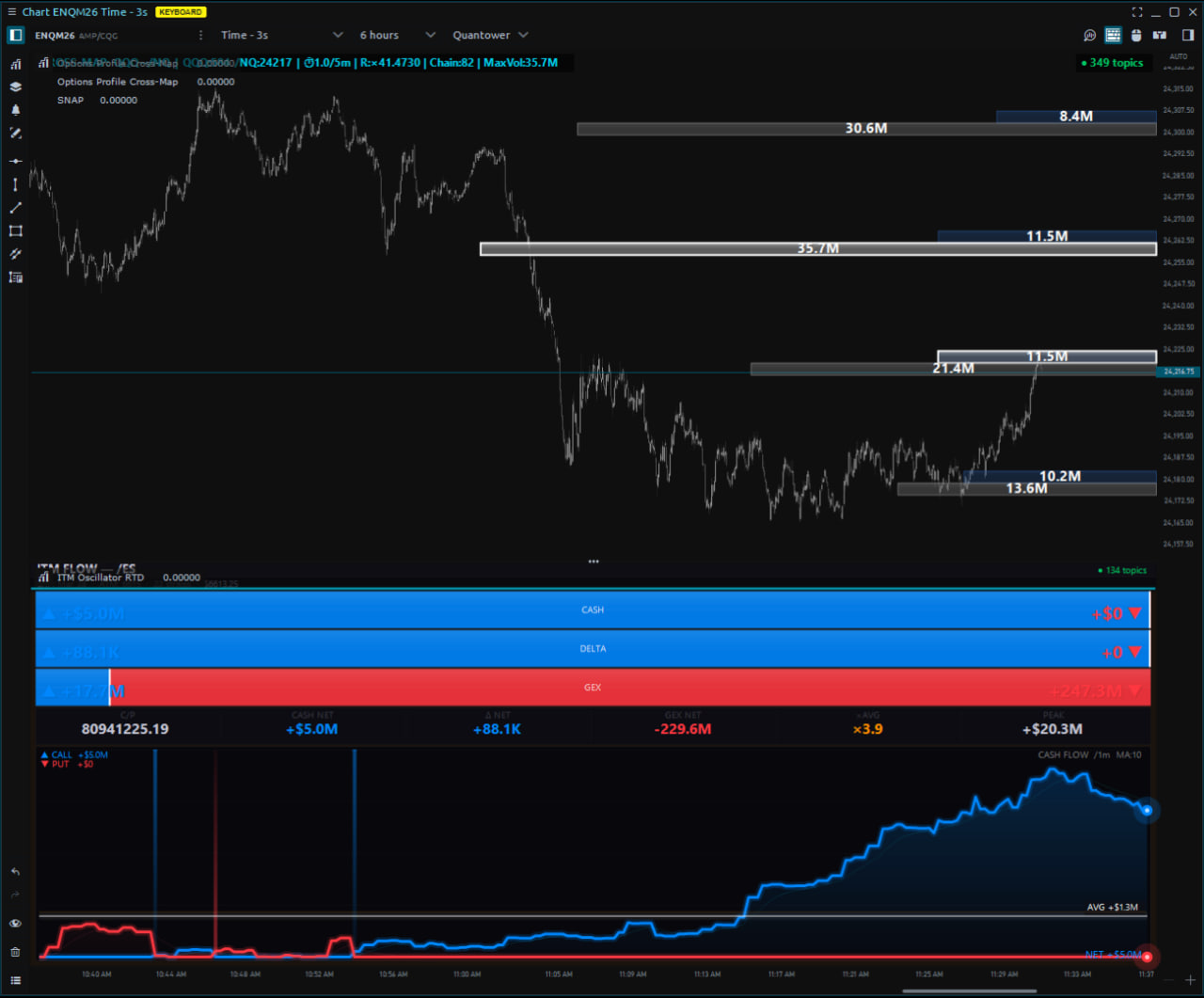This screenshot has height=998, width=1204.
Task: Select the rectangle drawing tool
Action: (x=15, y=230)
